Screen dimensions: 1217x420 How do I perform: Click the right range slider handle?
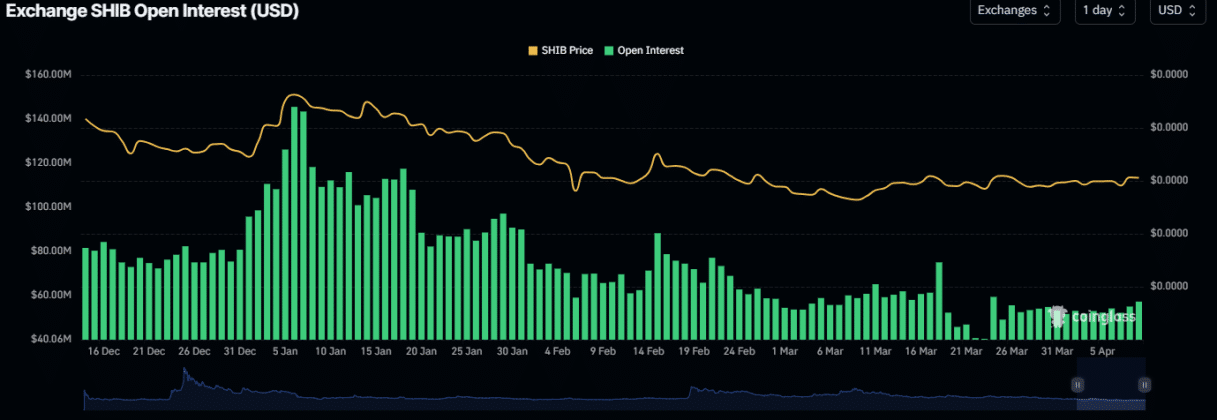pyautogui.click(x=1143, y=384)
